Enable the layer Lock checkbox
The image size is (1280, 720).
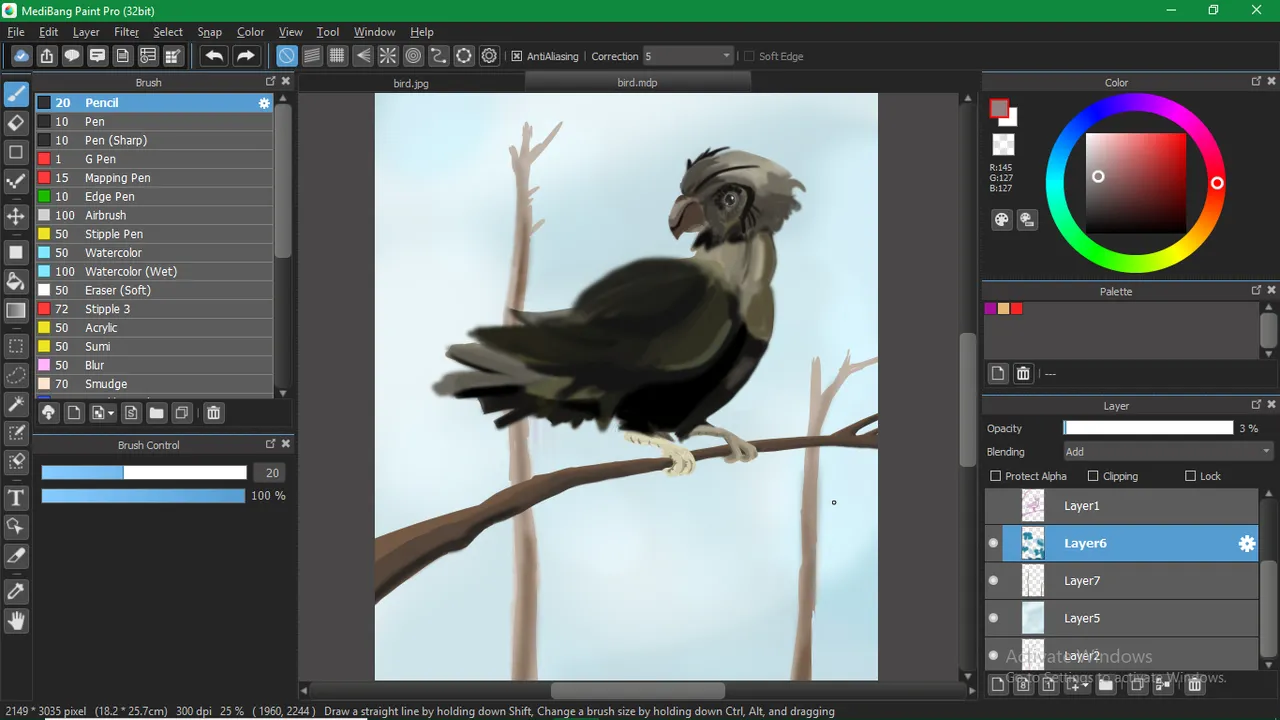click(1190, 476)
